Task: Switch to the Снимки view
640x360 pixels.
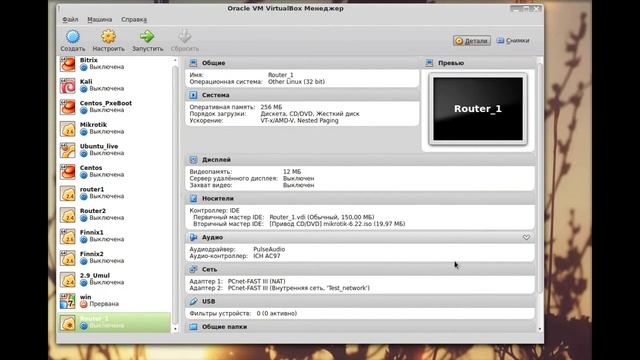Action: click(513, 40)
